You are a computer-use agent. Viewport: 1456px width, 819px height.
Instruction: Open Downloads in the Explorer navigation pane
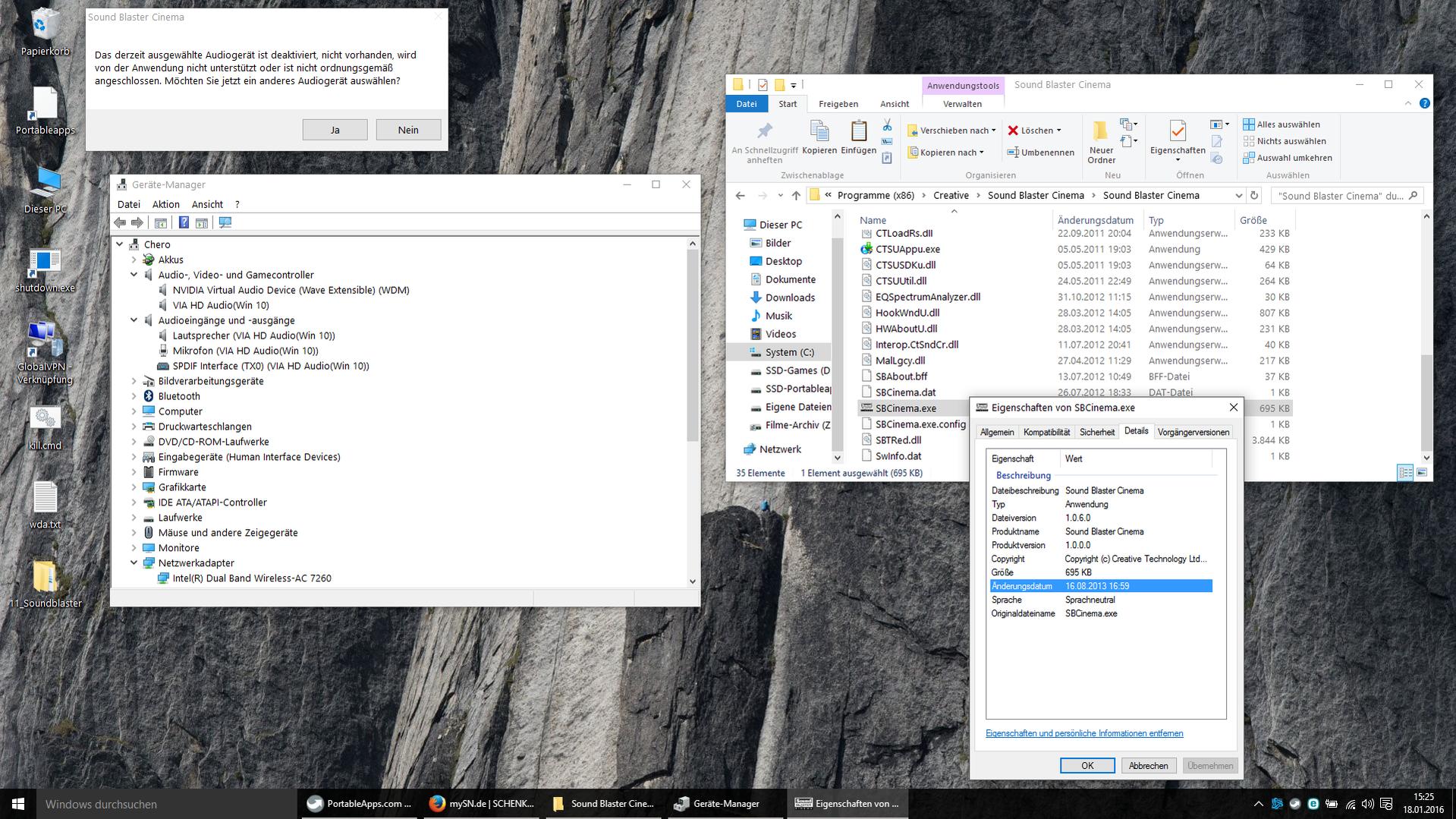[790, 298]
